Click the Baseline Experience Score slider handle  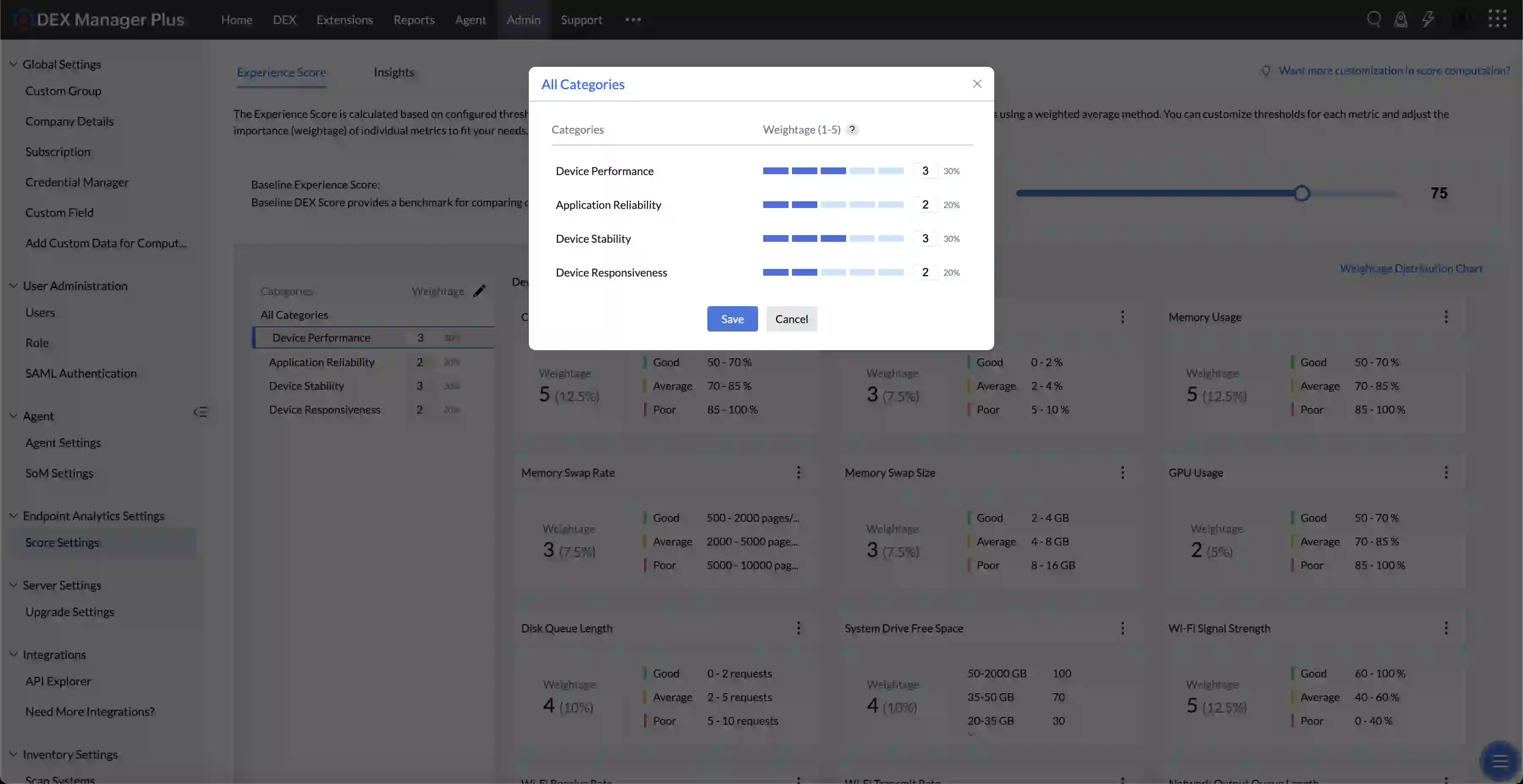coord(1303,193)
